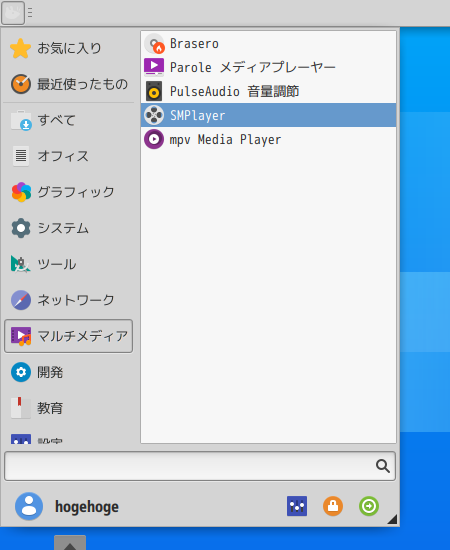Launch Brasero from the list
The image size is (450, 550).
[268, 43]
